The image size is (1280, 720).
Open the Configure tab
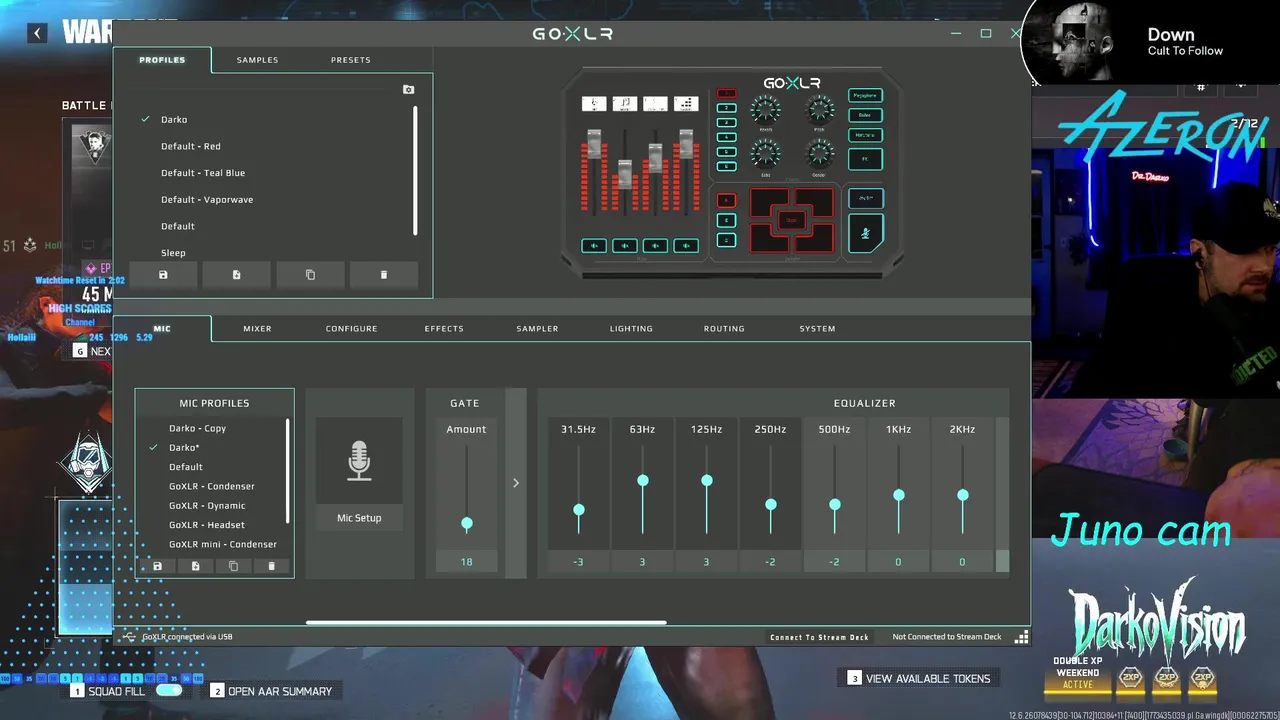point(351,329)
